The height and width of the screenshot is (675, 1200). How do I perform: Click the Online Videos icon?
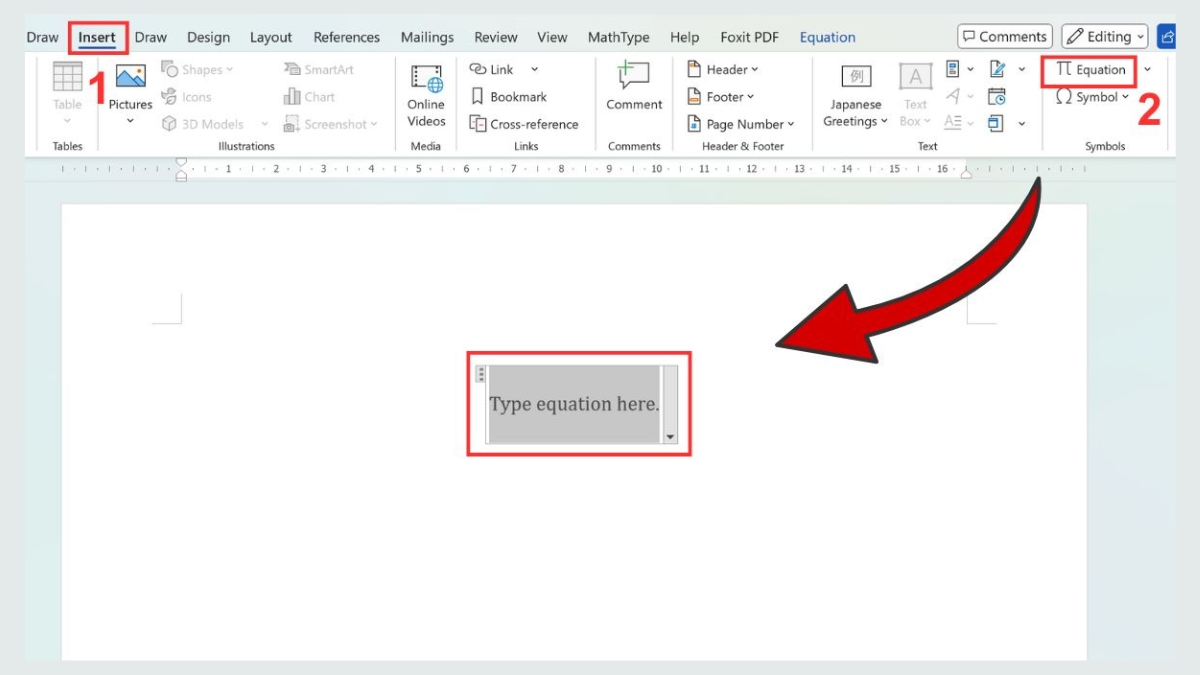[426, 79]
